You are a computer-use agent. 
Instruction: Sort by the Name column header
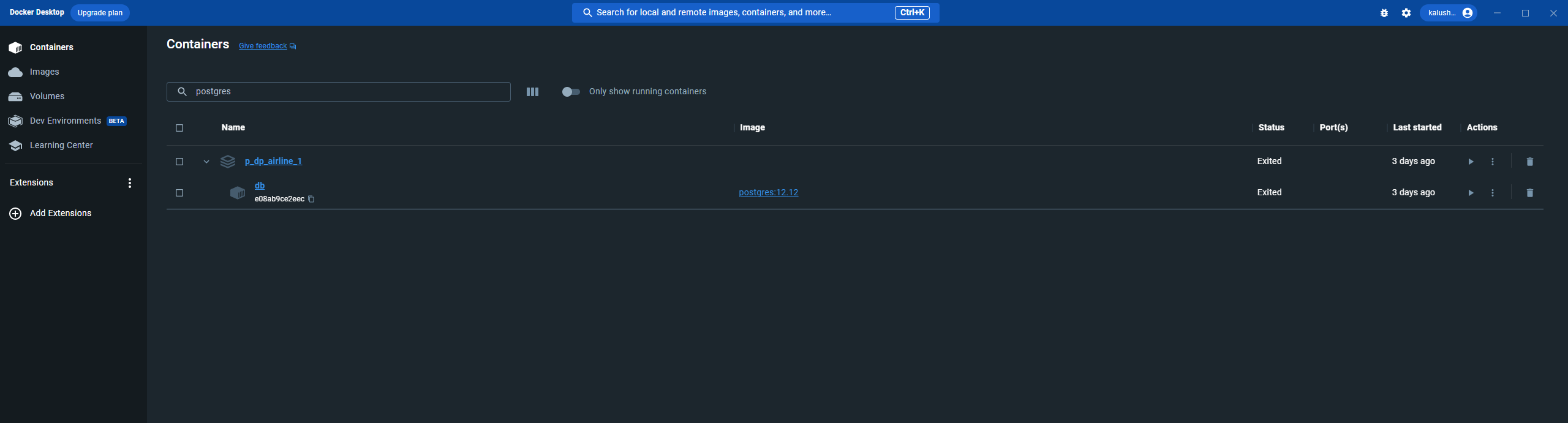pyautogui.click(x=233, y=127)
